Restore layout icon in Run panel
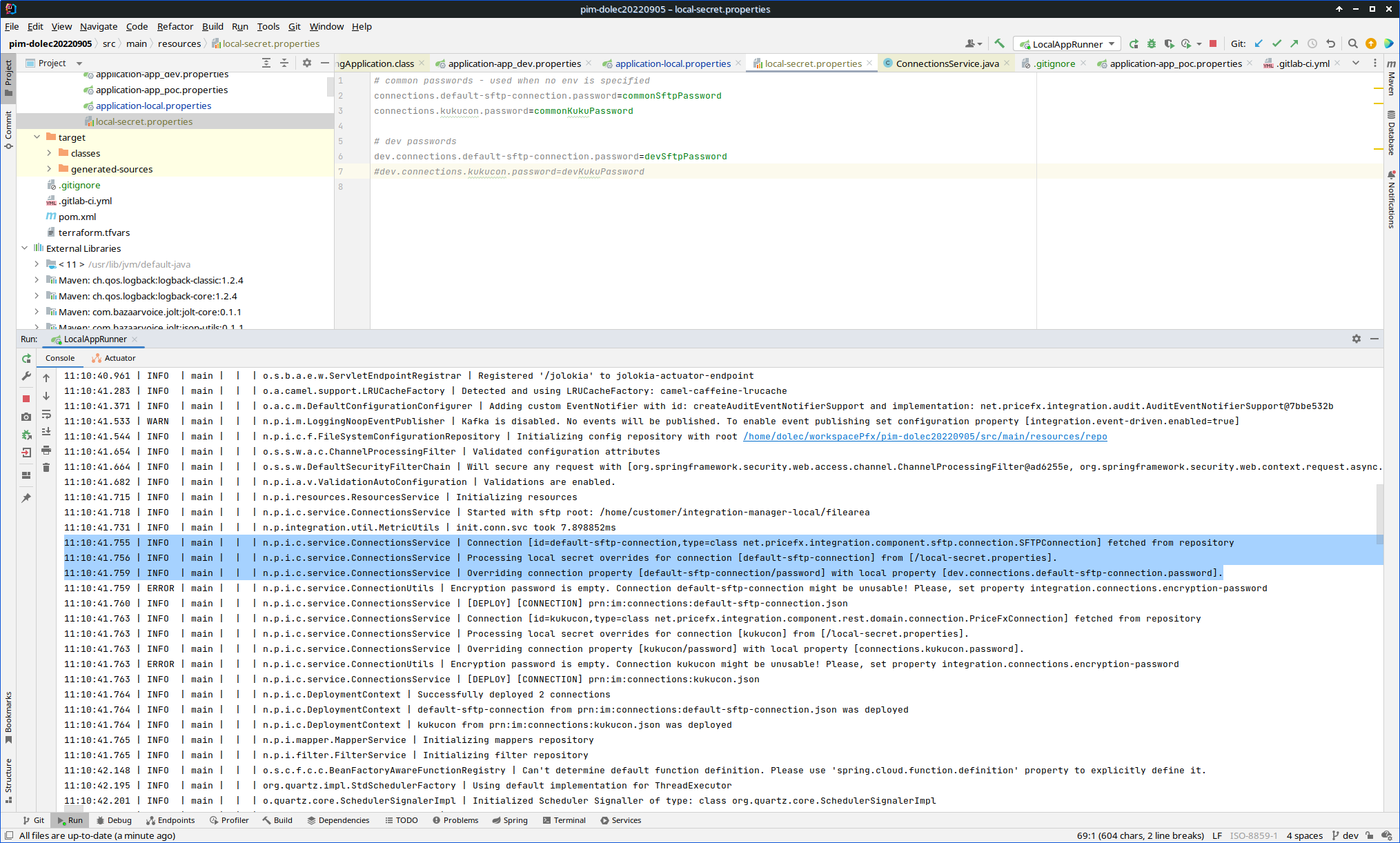The image size is (1400, 843). click(26, 475)
